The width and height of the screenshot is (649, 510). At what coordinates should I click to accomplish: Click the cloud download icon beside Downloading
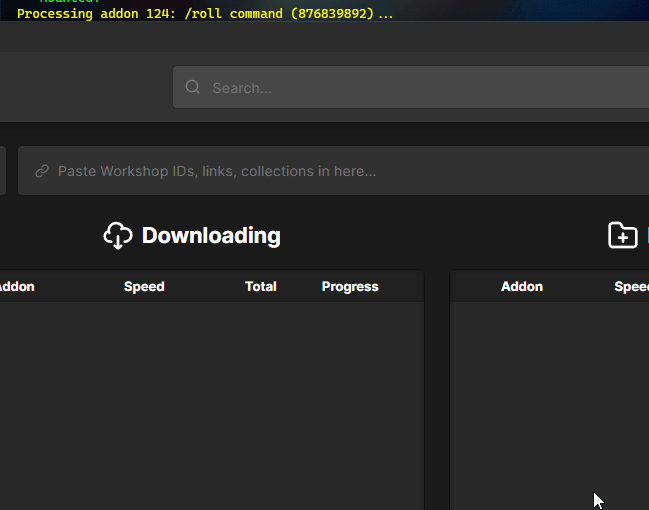coord(118,236)
